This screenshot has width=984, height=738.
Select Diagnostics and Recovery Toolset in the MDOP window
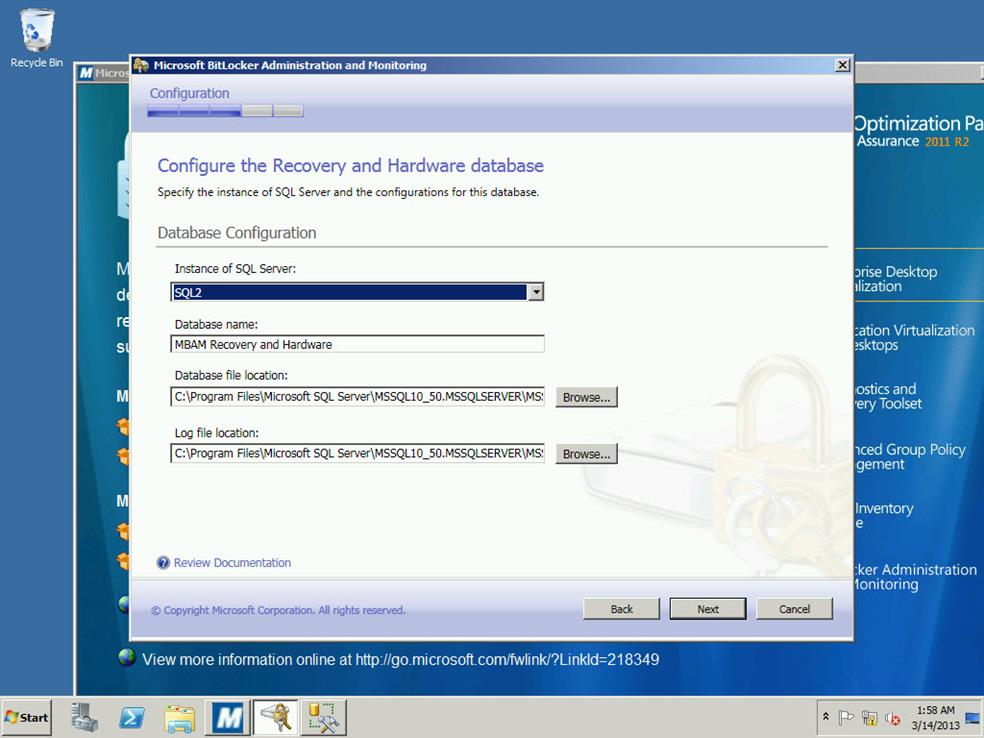click(x=888, y=396)
